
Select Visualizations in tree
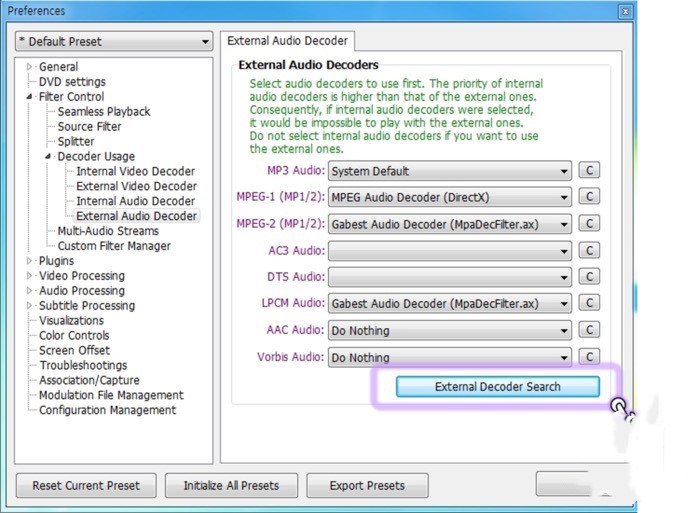pyautogui.click(x=71, y=321)
